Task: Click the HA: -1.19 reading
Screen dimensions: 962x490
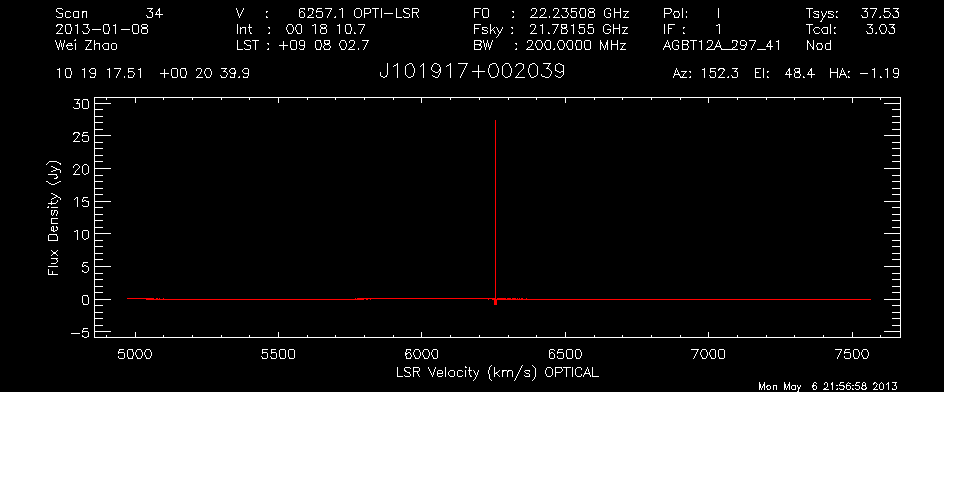Action: [x=864, y=74]
